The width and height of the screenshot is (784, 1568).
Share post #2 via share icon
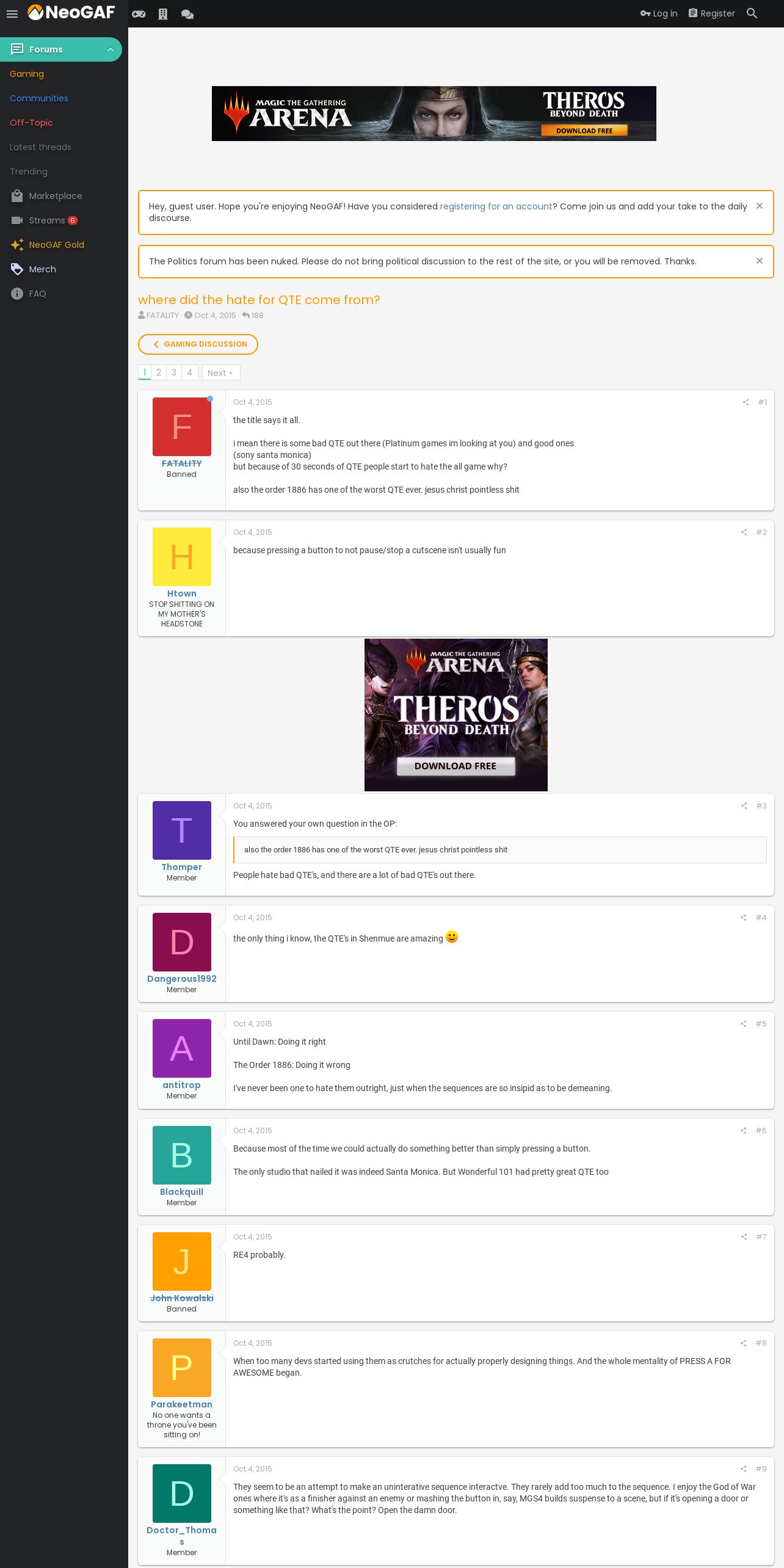[744, 532]
